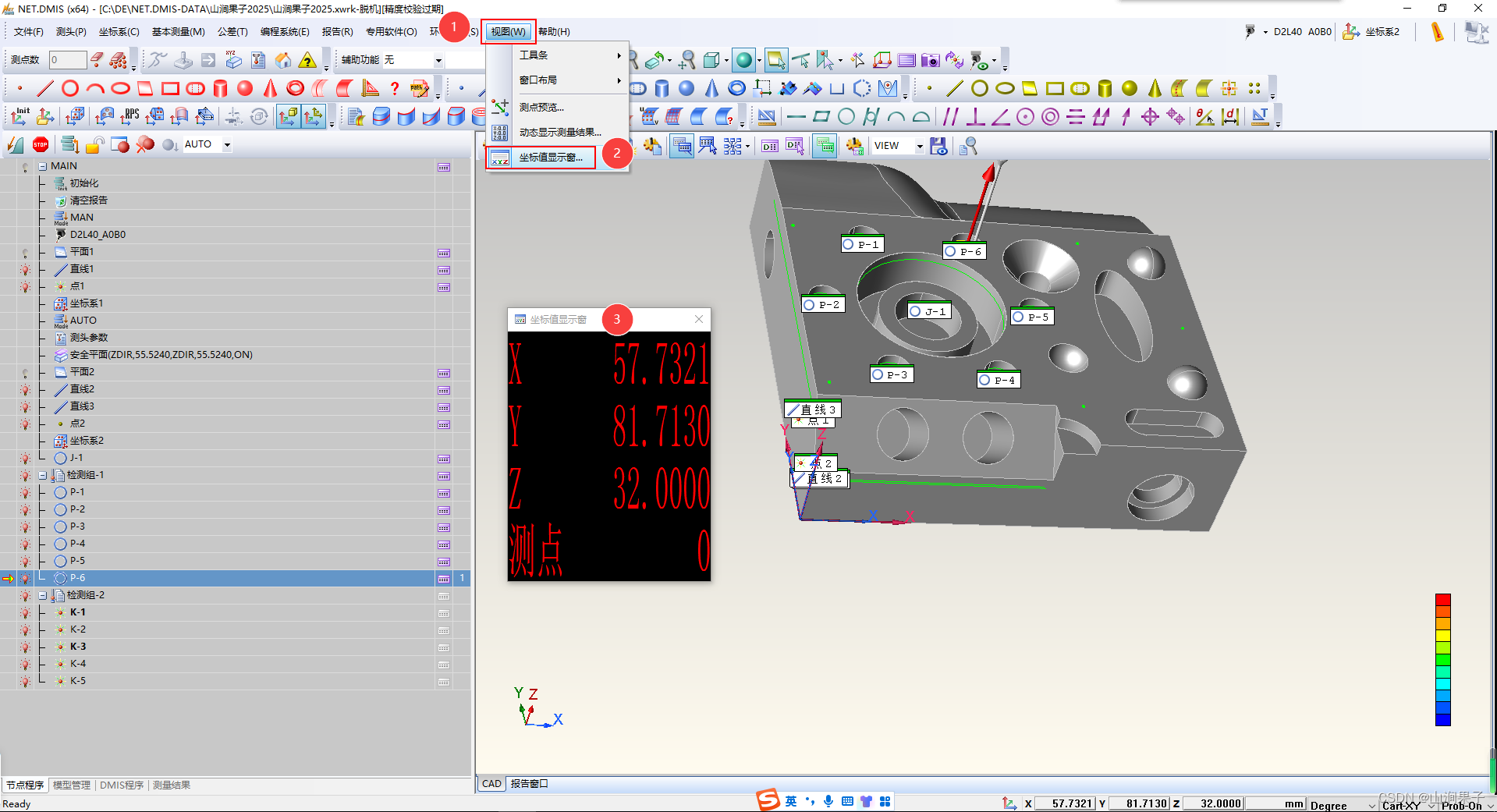
Task: Click the Init coordinate system icon
Action: point(20,116)
